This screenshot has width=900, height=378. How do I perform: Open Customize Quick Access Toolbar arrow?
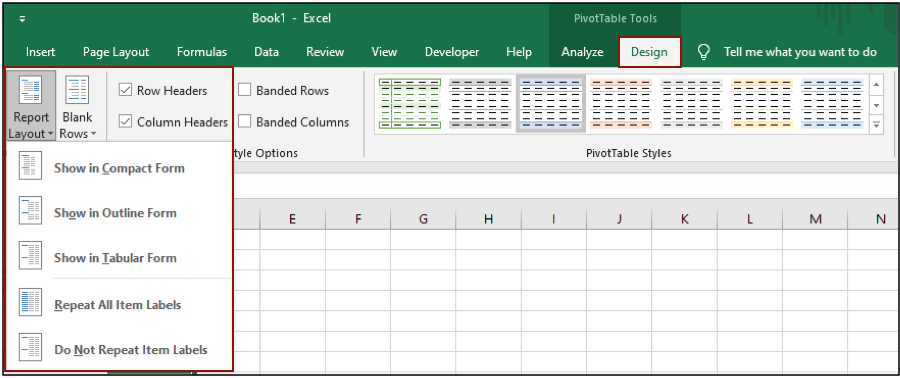[22, 18]
